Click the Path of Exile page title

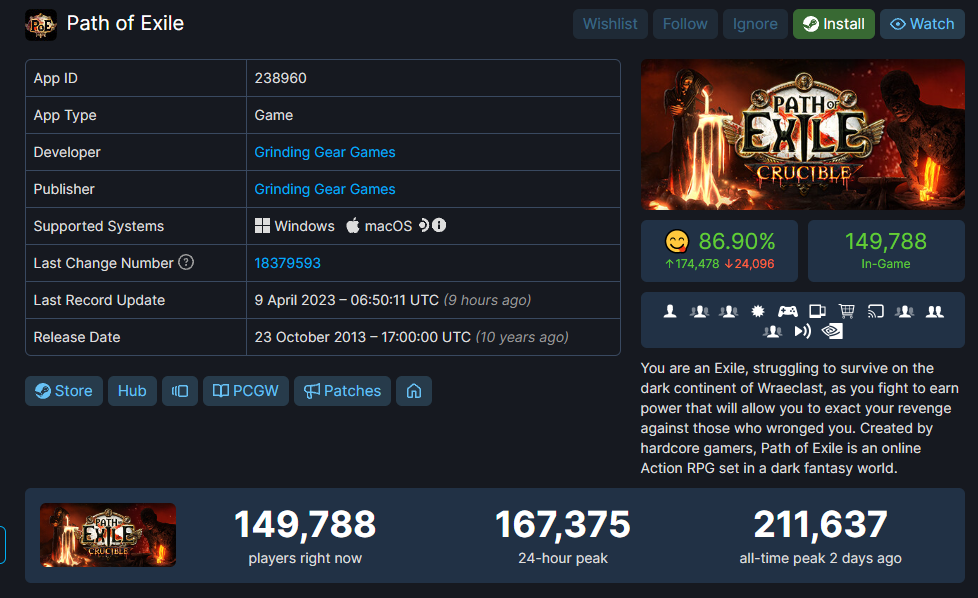pos(125,23)
